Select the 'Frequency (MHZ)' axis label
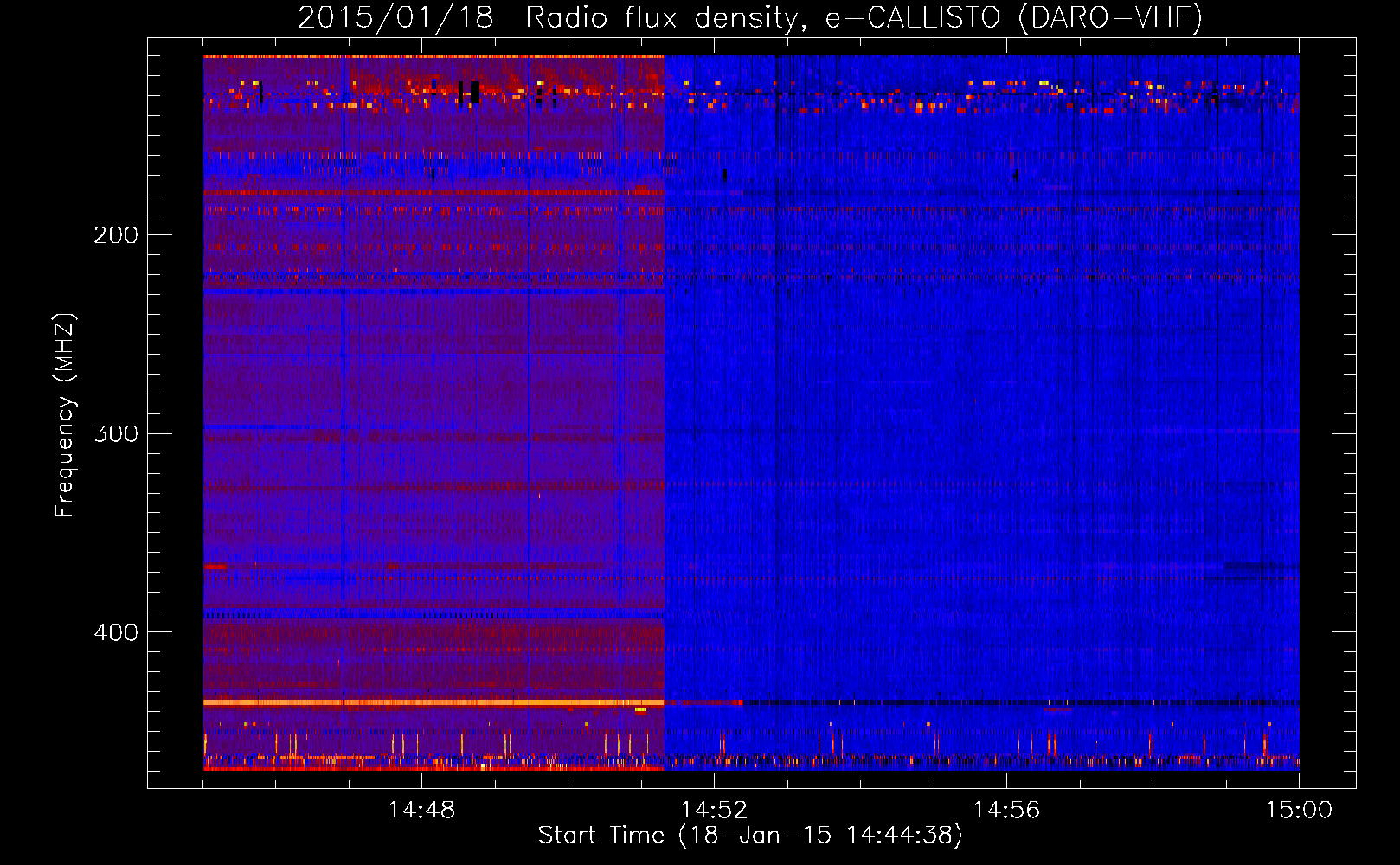Viewport: 1400px width, 865px height. click(x=65, y=415)
